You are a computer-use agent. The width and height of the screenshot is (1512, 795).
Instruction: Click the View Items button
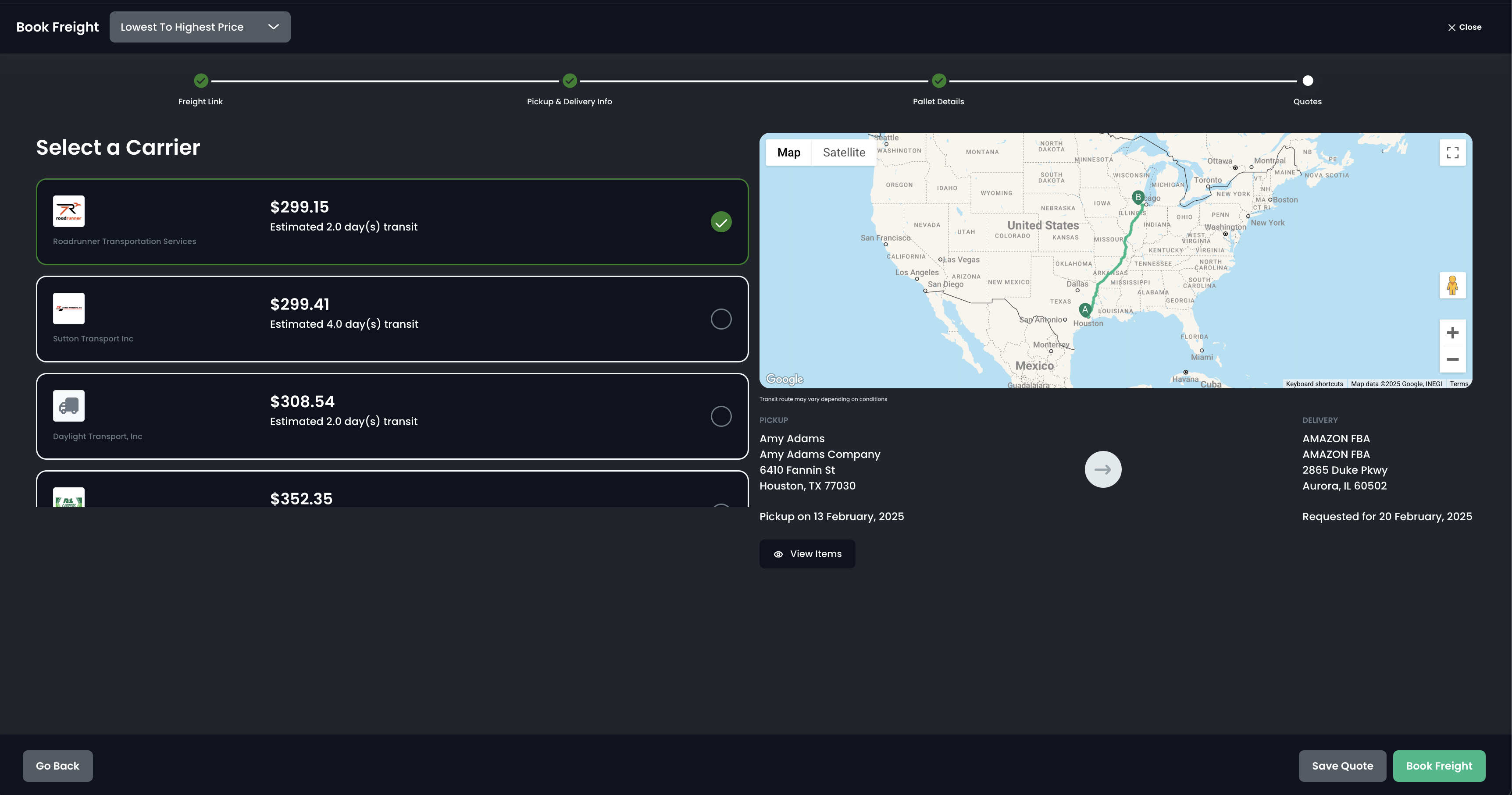tap(807, 554)
